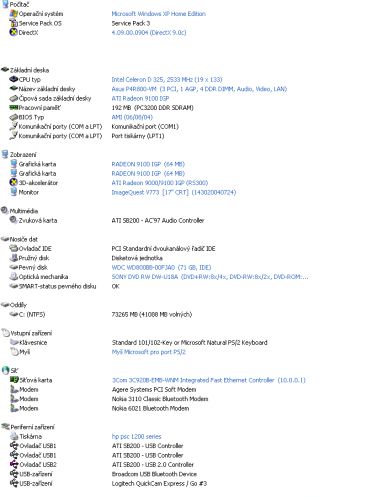Open the WDC WD800BB hard disk link
The width and height of the screenshot is (367, 500).
point(161,267)
